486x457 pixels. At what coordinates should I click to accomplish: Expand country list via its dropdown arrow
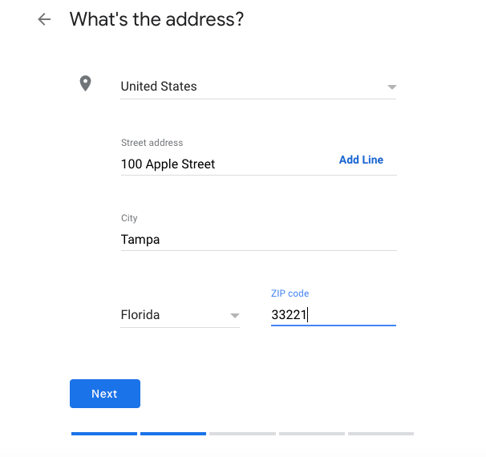tap(392, 87)
